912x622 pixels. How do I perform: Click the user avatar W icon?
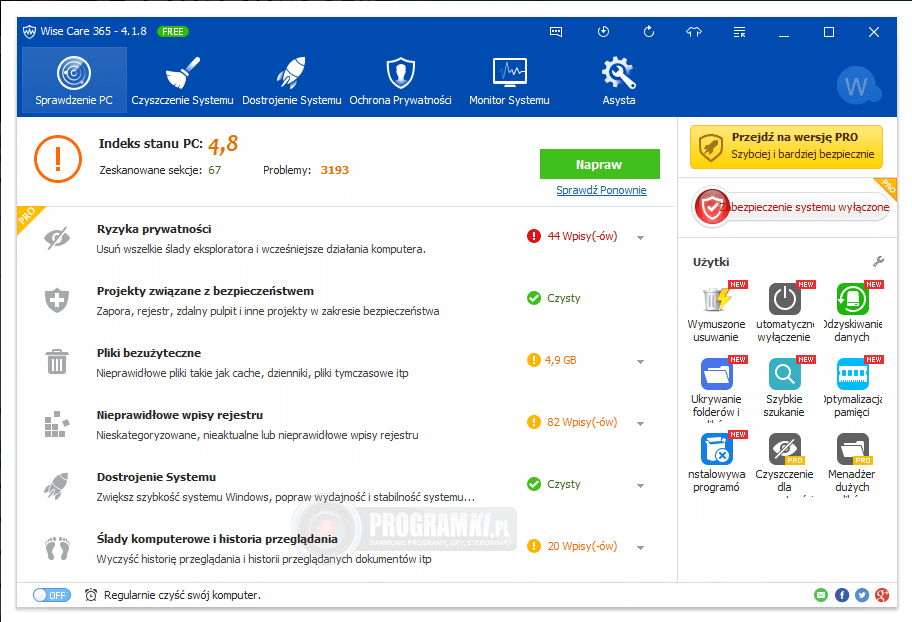coord(858,86)
